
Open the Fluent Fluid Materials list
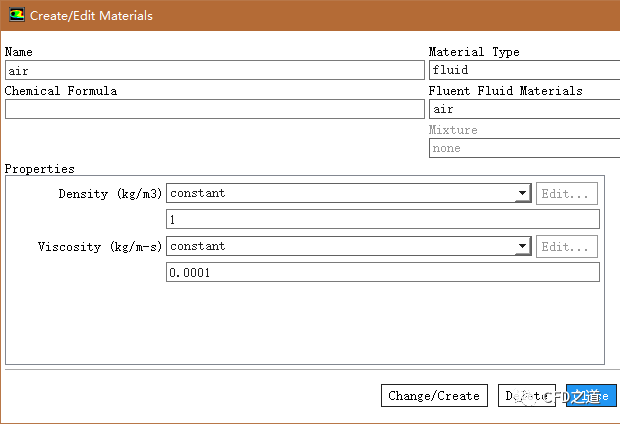pyautogui.click(x=523, y=110)
